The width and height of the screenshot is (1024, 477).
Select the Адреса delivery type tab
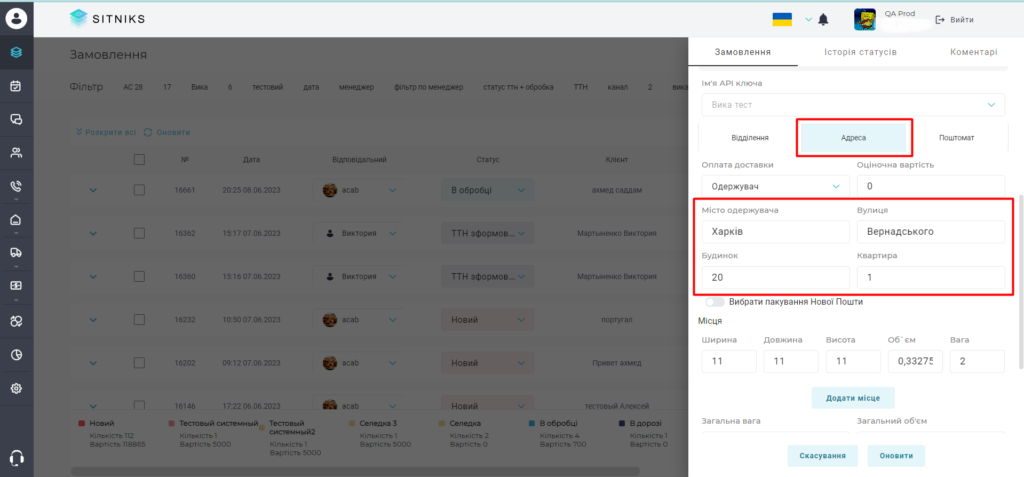point(853,138)
